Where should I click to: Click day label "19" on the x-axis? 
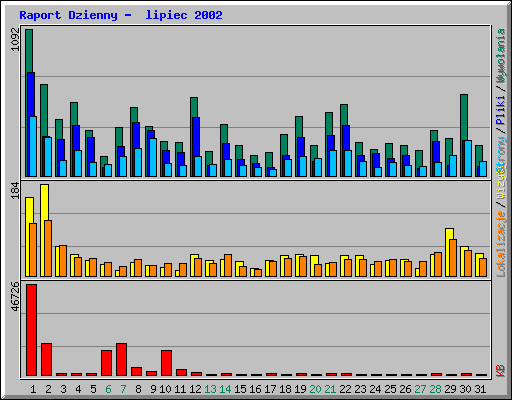[x=300, y=389]
